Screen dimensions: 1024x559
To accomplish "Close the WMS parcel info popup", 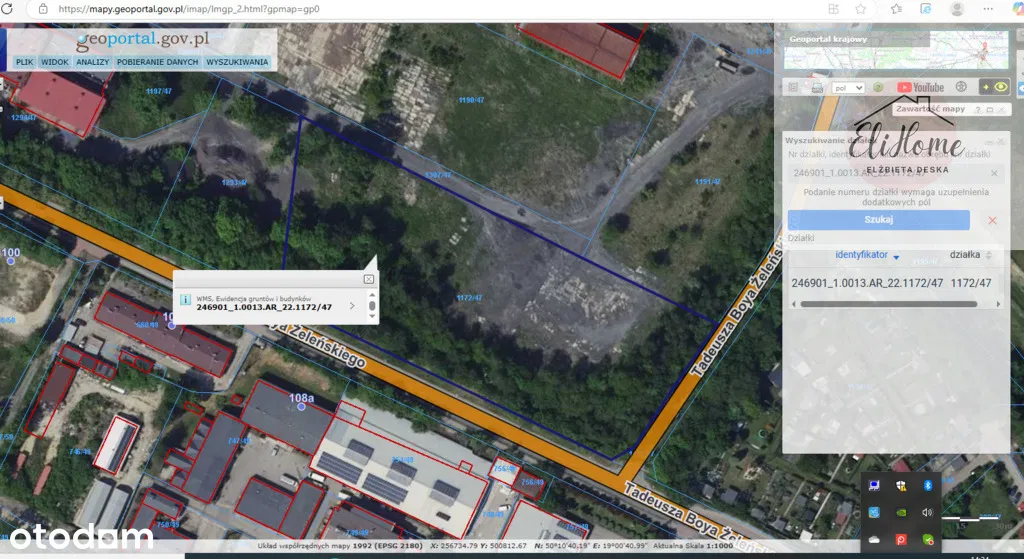I will [x=368, y=280].
